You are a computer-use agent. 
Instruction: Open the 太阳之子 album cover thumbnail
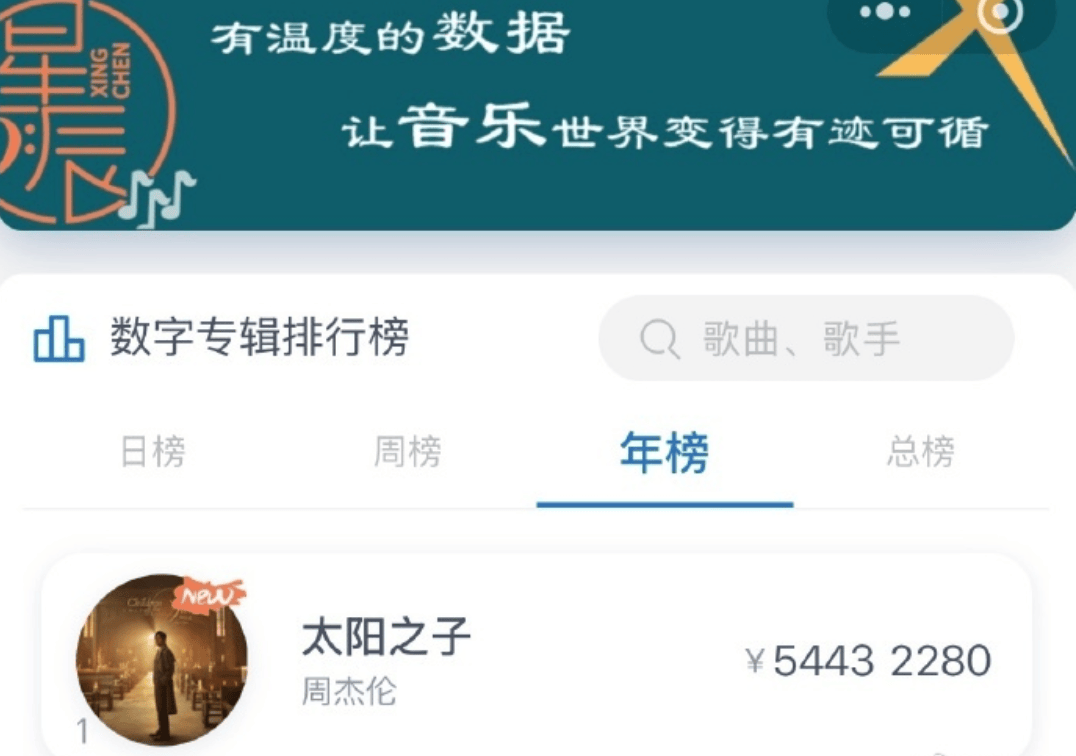point(162,660)
